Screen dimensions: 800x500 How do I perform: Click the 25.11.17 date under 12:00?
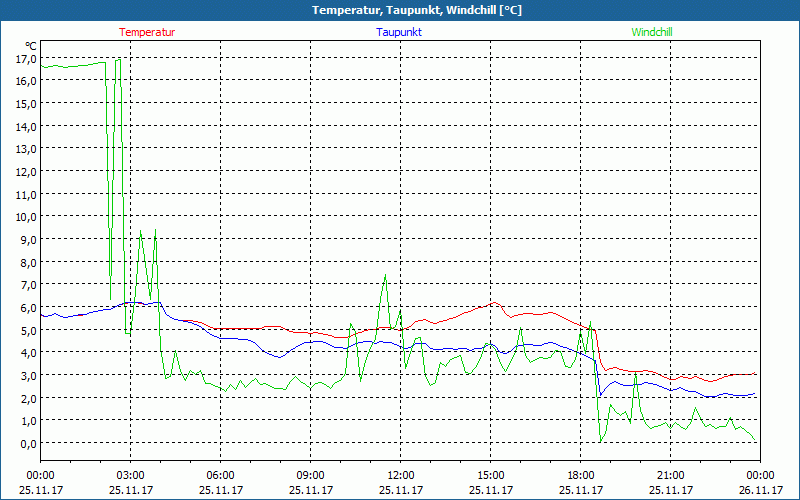pyautogui.click(x=401, y=490)
